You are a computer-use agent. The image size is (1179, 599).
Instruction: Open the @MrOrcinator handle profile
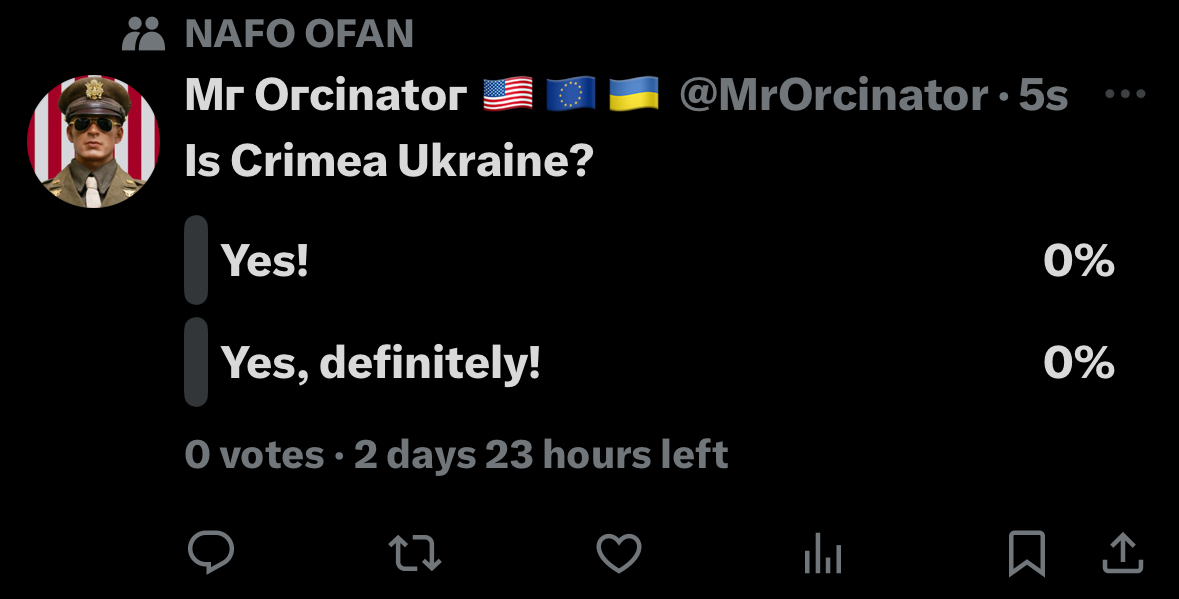[x=833, y=96]
